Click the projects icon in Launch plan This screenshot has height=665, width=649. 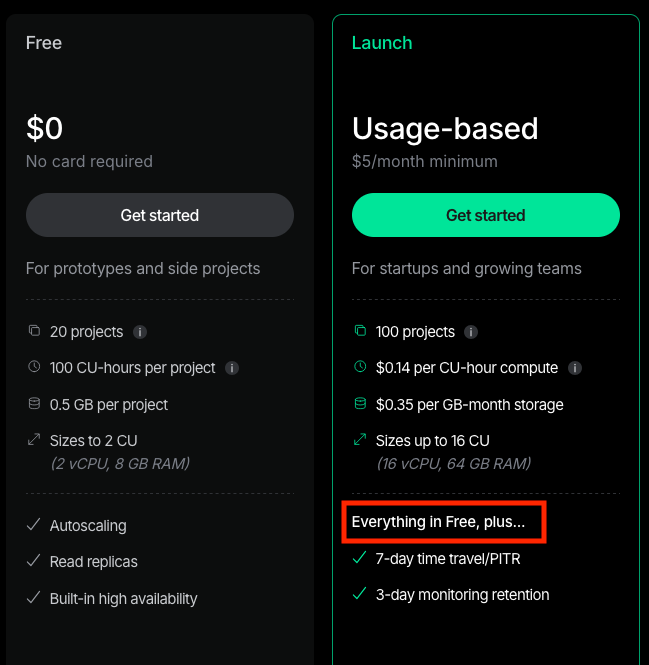[360, 331]
